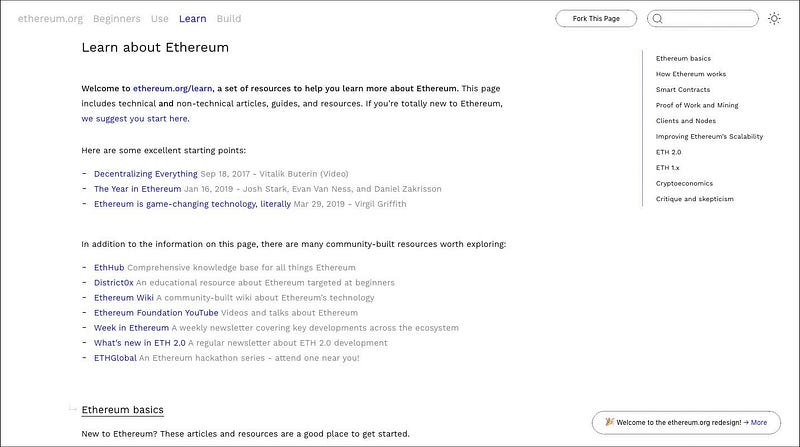Viewport: 800px width, 447px height.
Task: Open 'Ethereum is game-changing technology, literally' link
Action: (192, 204)
